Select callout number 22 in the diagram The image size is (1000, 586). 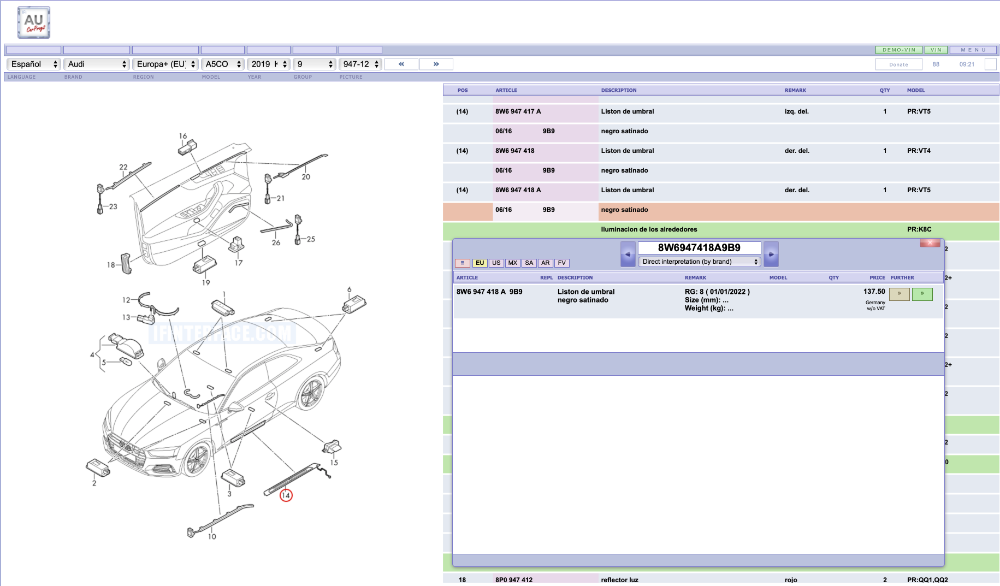point(123,167)
